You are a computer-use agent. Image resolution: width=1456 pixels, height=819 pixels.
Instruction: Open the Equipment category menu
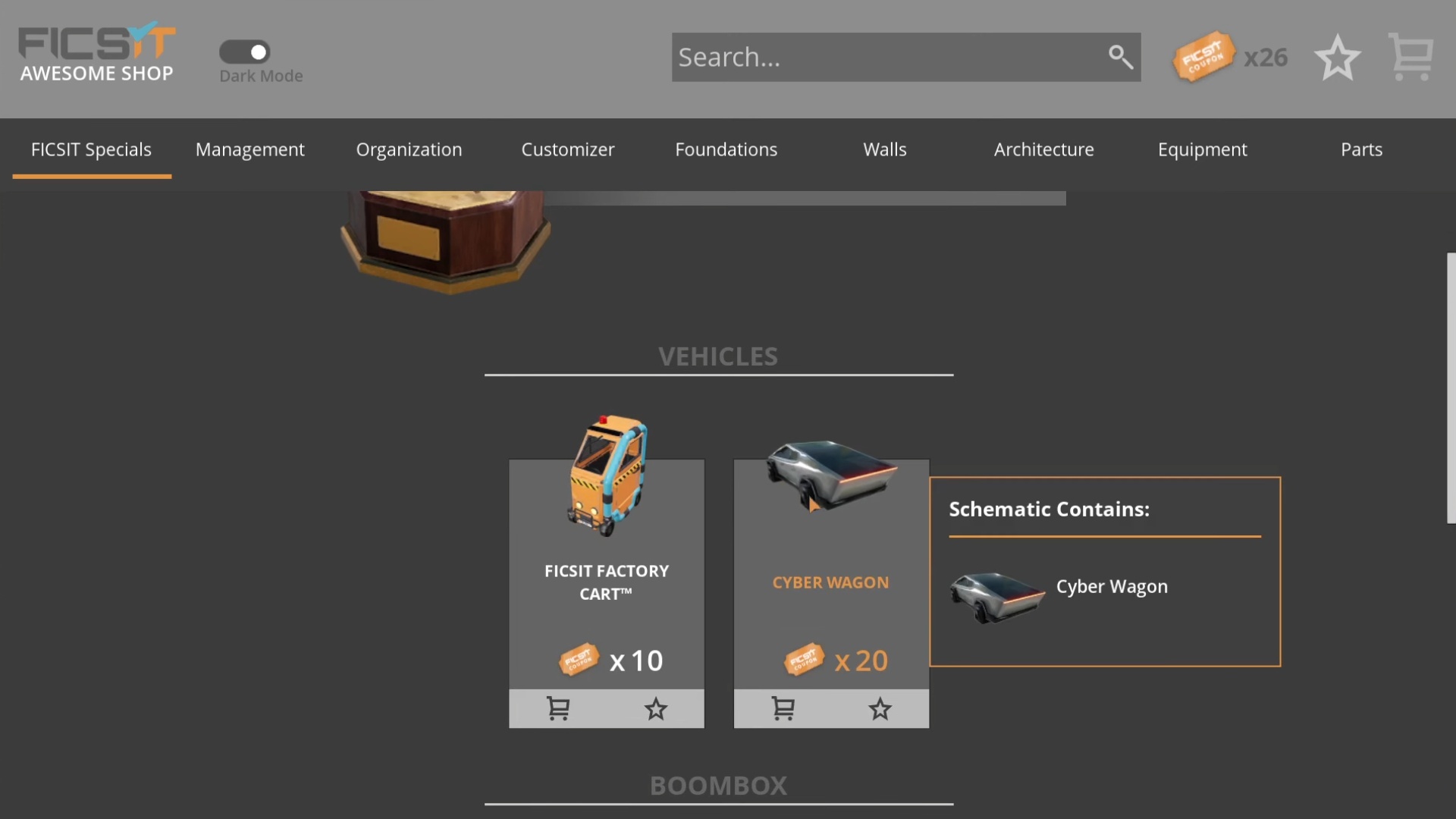pyautogui.click(x=1202, y=149)
